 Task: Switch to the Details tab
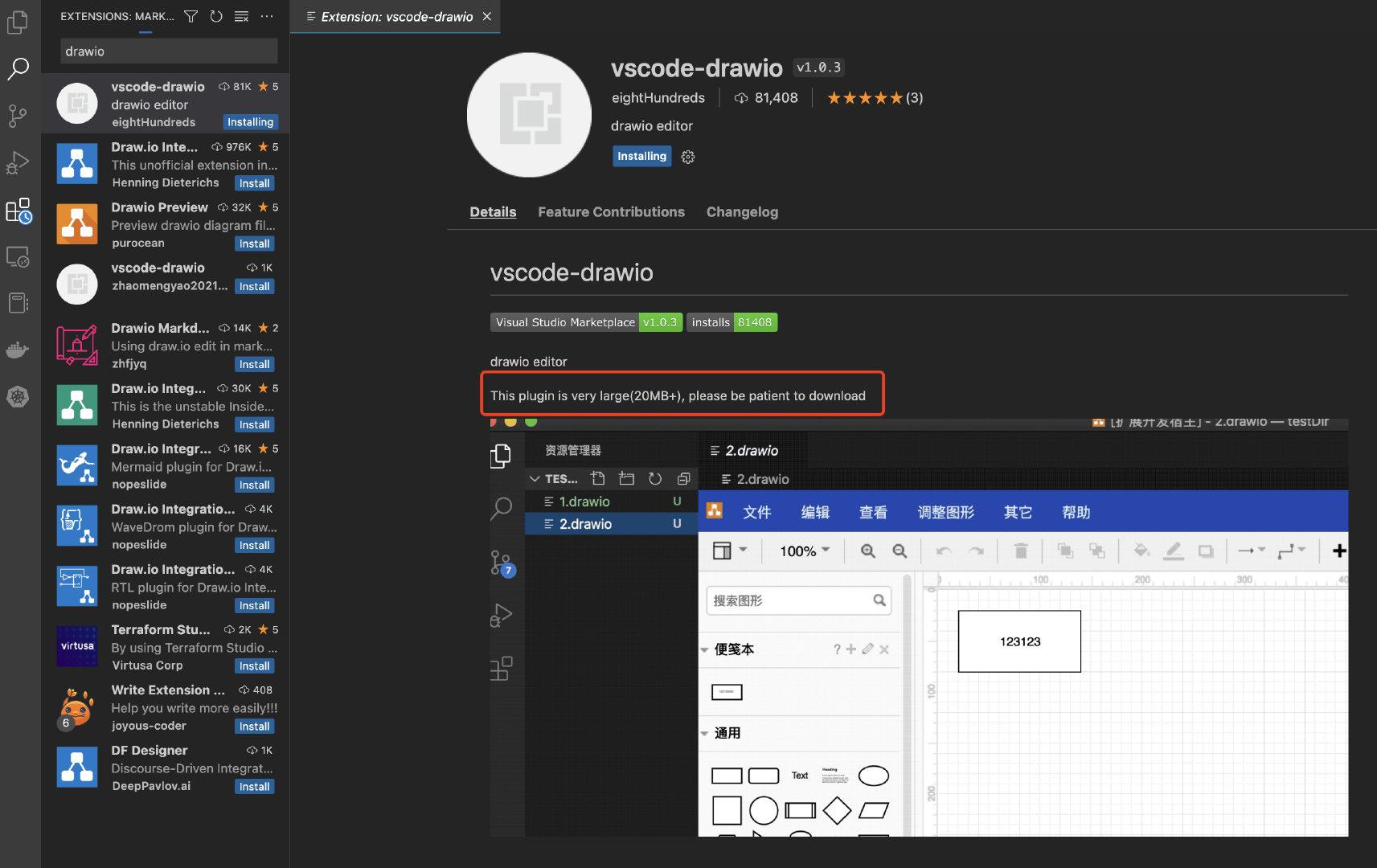pos(493,212)
